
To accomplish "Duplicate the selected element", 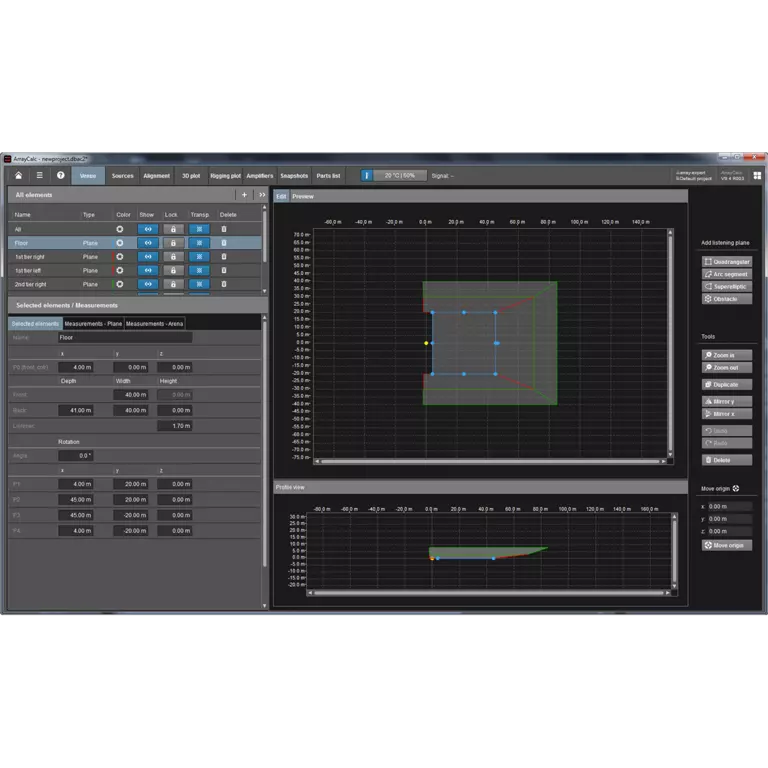I will [x=727, y=384].
